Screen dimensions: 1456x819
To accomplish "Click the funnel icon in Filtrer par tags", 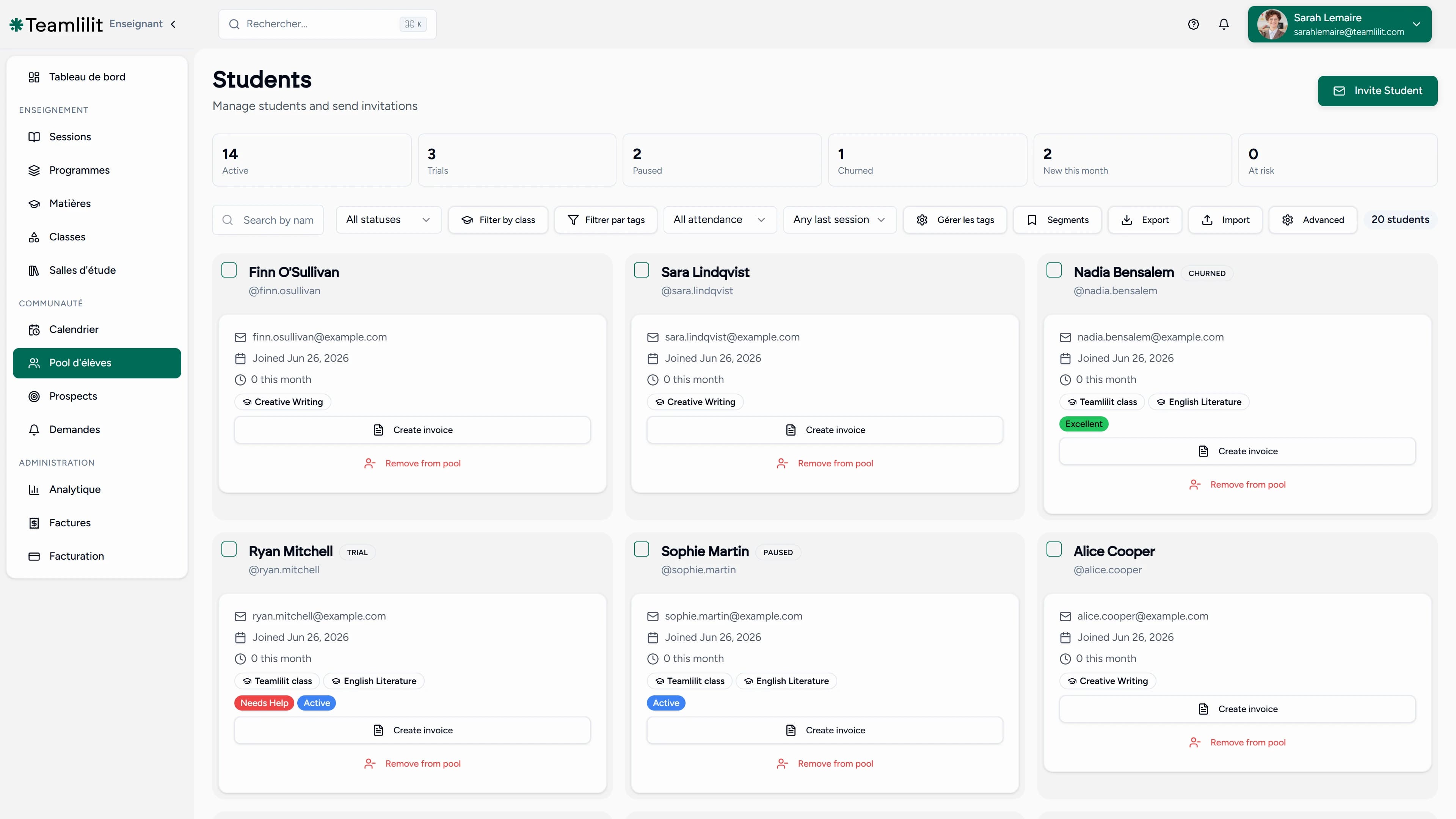I will click(x=573, y=220).
